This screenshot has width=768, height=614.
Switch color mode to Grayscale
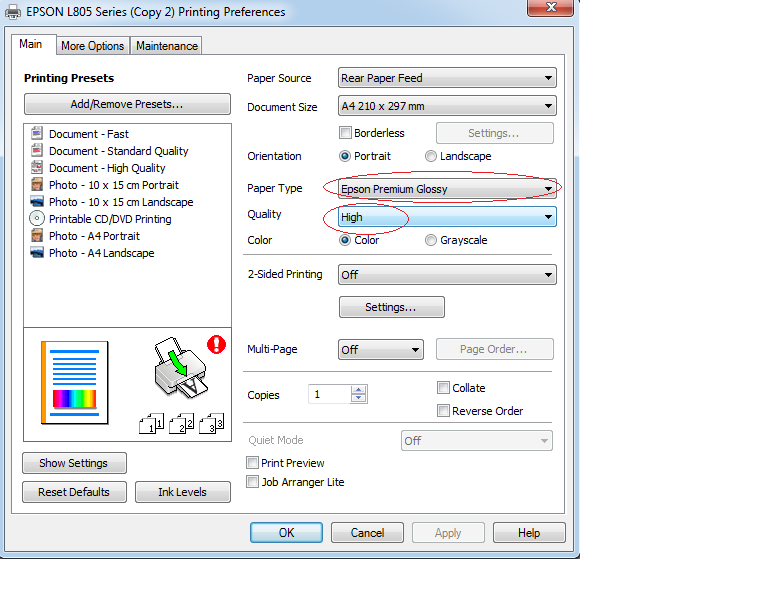point(431,240)
